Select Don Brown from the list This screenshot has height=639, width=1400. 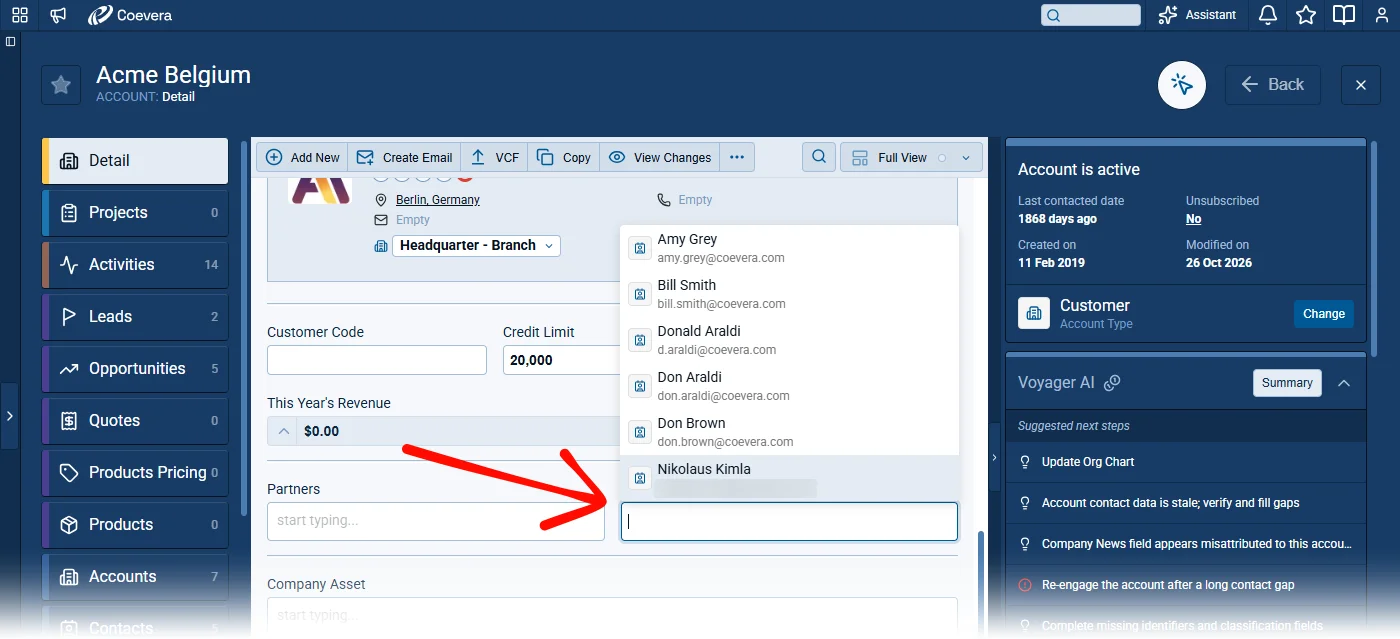tap(789, 432)
